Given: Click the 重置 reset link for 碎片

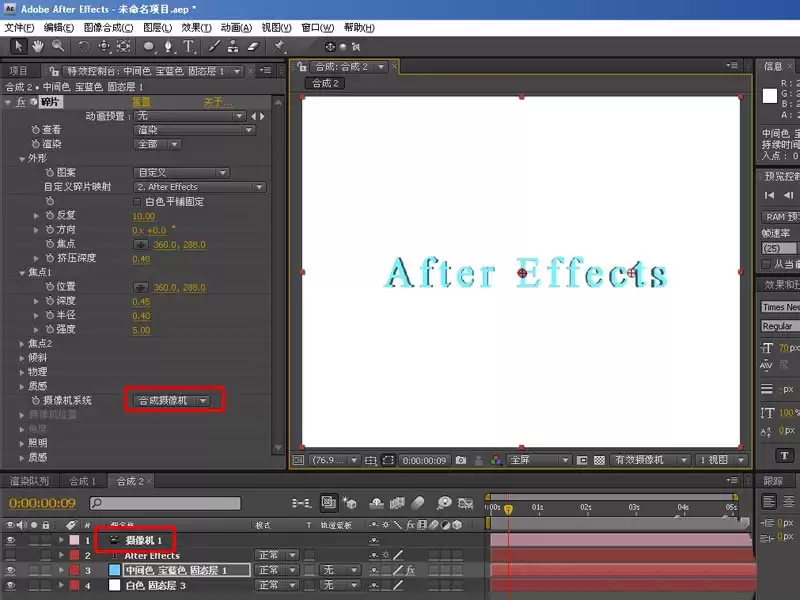Looking at the screenshot, I should tap(141, 102).
